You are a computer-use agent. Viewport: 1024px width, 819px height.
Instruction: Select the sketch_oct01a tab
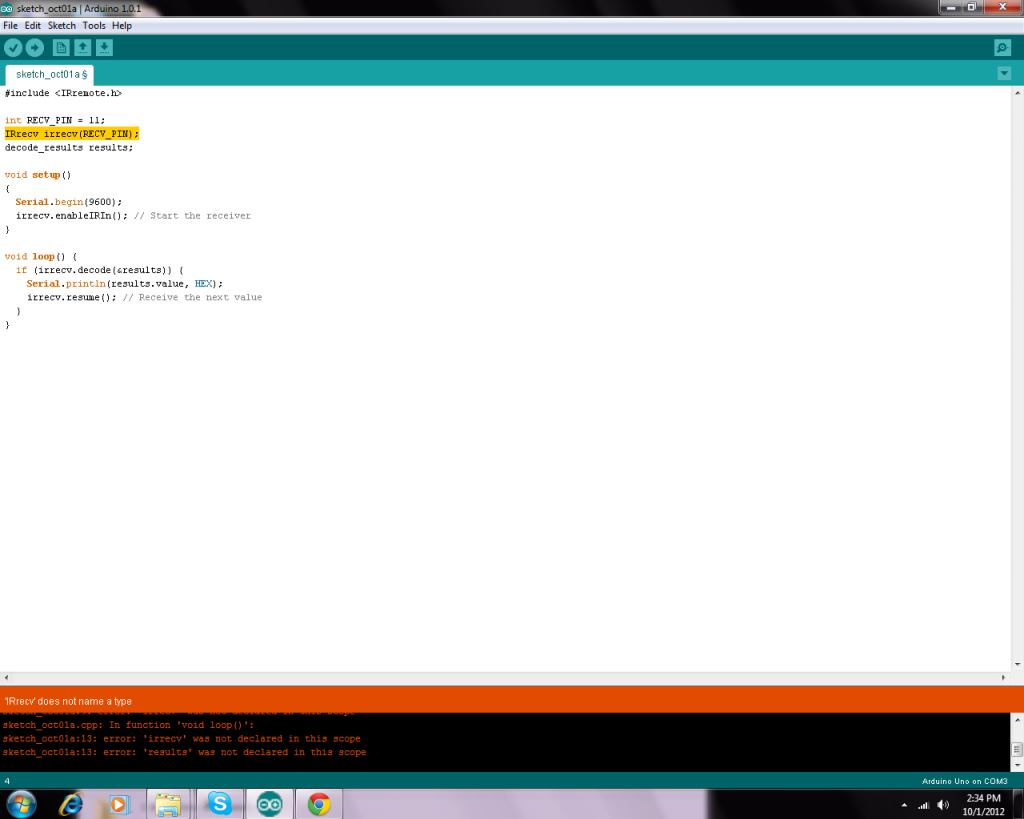coord(50,74)
